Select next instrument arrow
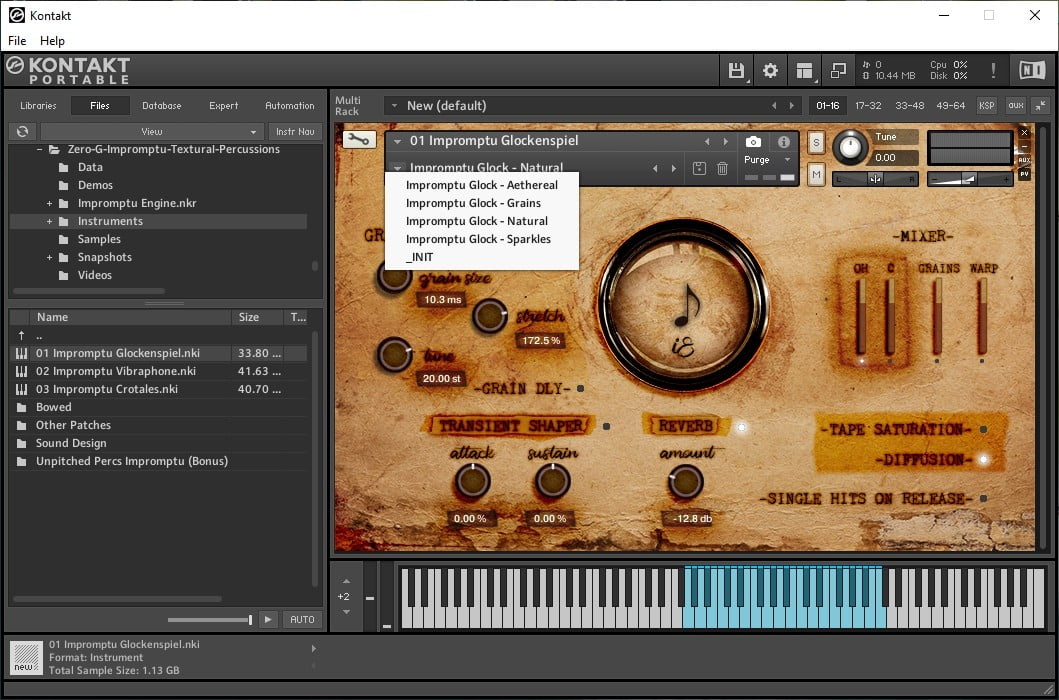 tap(725, 142)
